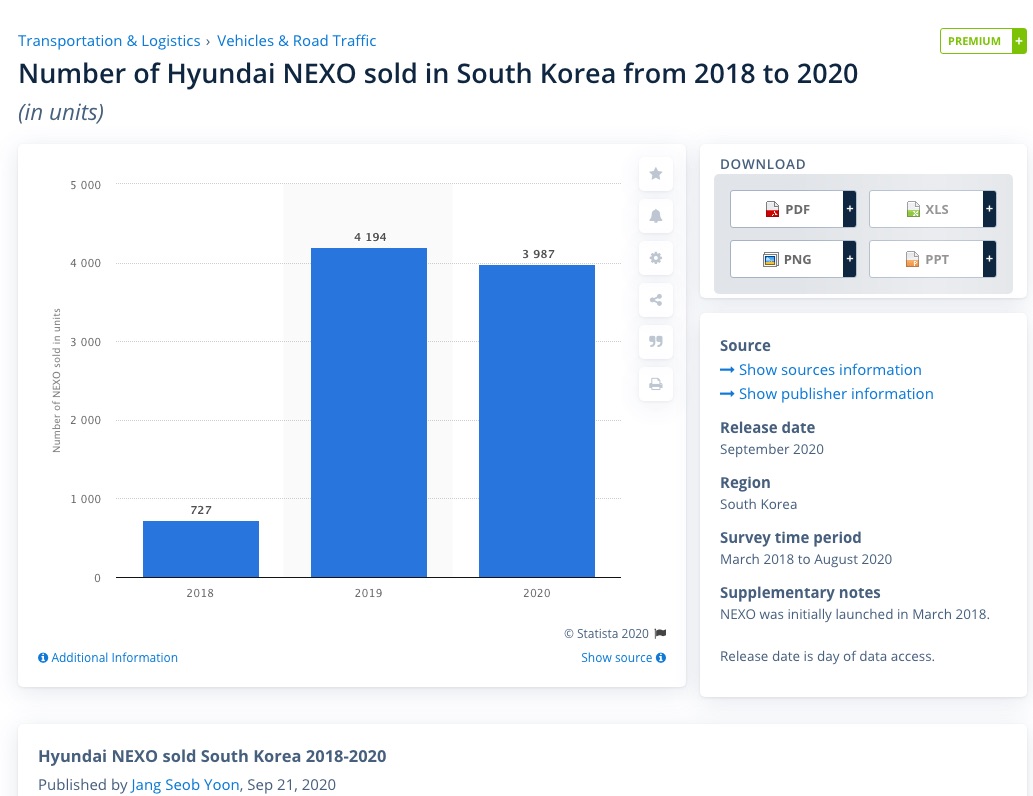Click heading Hyundai NEXO sold South Korea 2018-2020
Image resolution: width=1033 pixels, height=796 pixels.
coord(212,756)
